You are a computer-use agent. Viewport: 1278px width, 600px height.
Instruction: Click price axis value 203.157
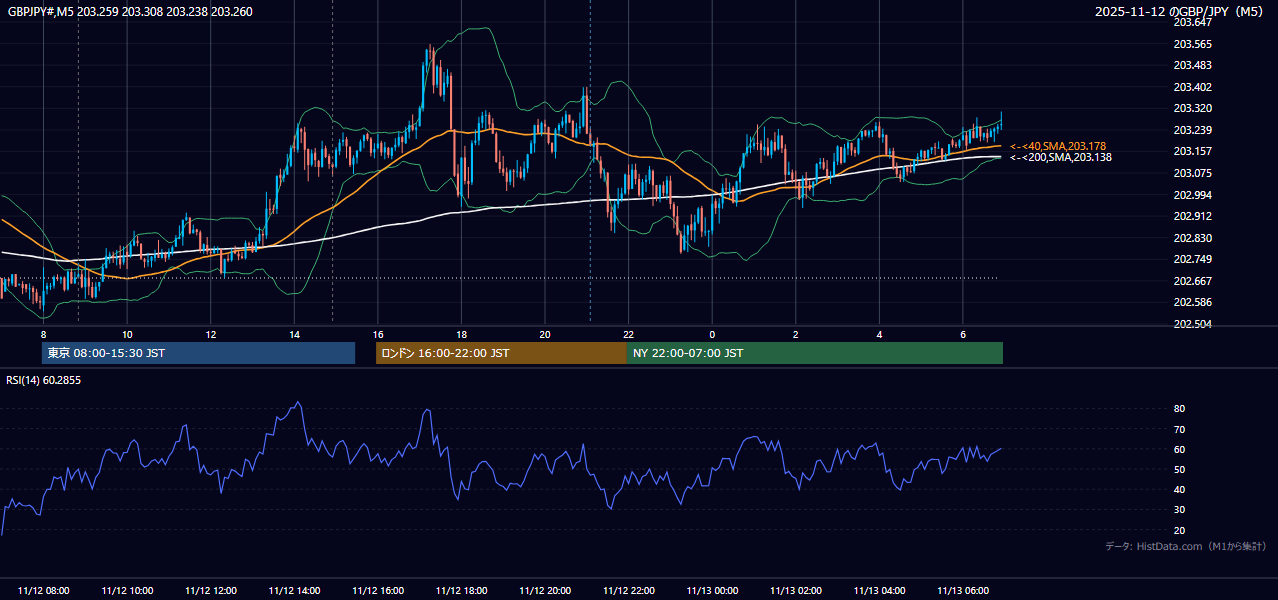pos(1192,151)
